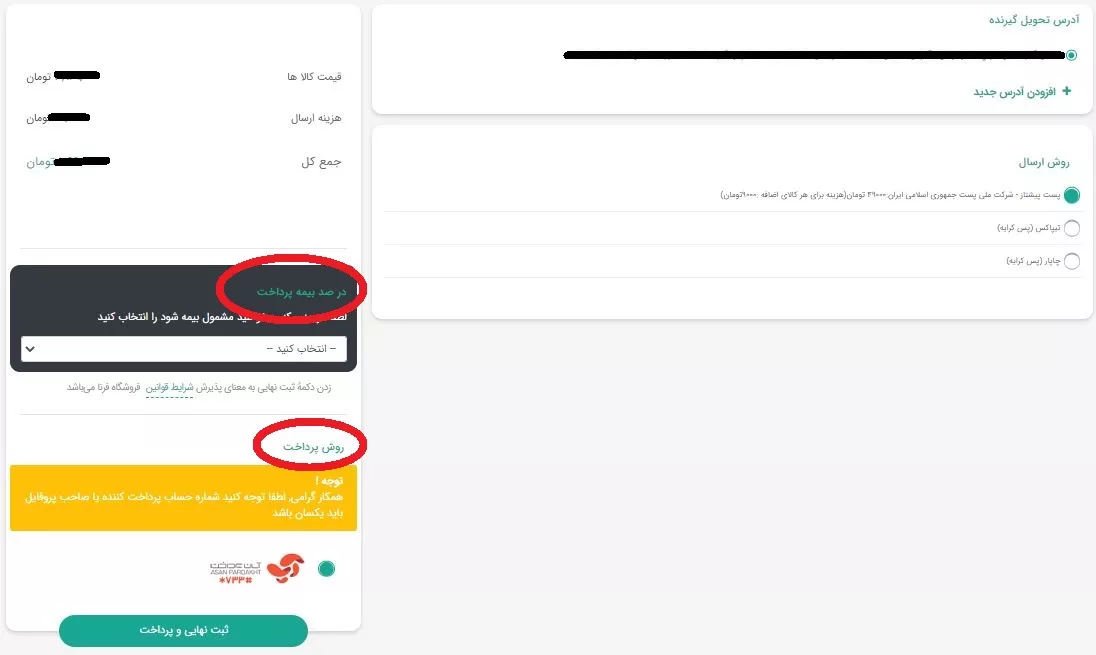This screenshot has width=1096, height=655.
Task: Click the روش ارسال section heading
Action: coord(1044,162)
